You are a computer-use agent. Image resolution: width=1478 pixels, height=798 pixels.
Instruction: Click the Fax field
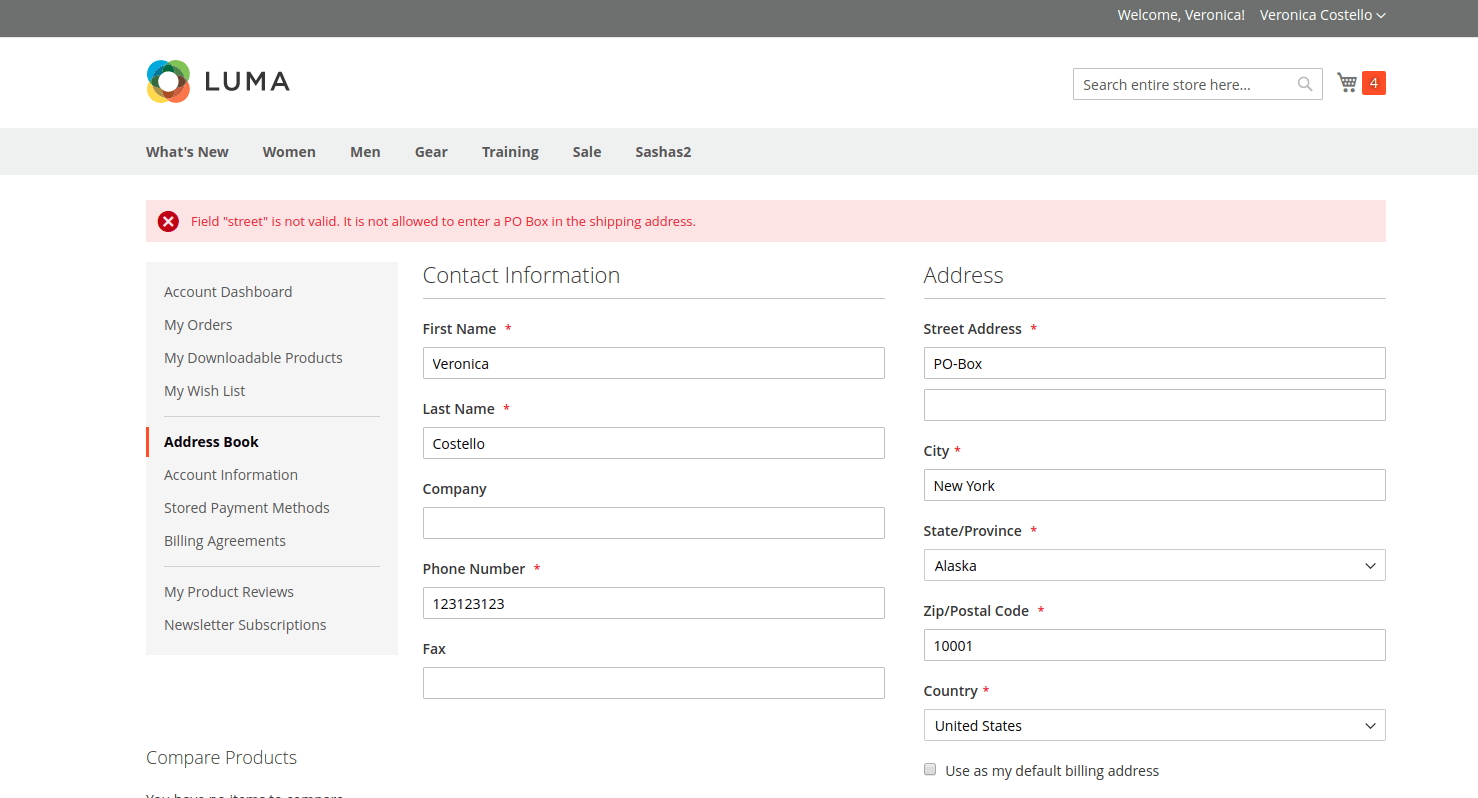point(654,683)
